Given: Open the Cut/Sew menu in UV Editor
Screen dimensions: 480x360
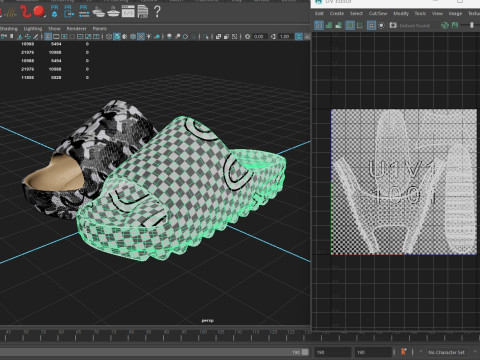Looking at the screenshot, I should coord(378,13).
